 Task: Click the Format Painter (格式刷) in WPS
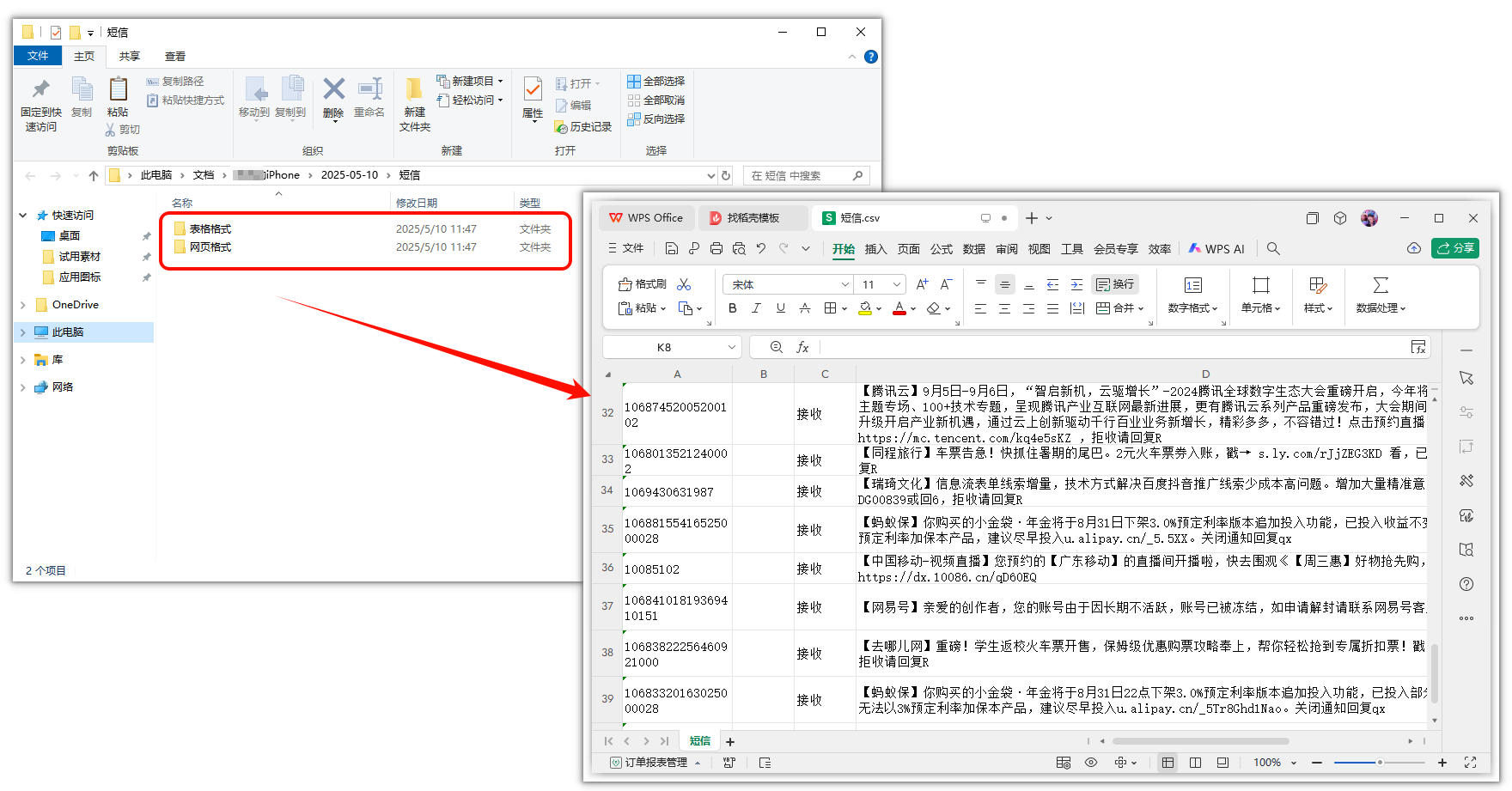(643, 284)
